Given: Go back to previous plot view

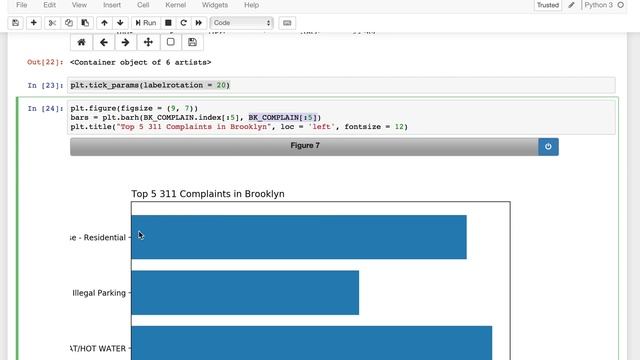Looking at the screenshot, I should pyautogui.click(x=104, y=42).
